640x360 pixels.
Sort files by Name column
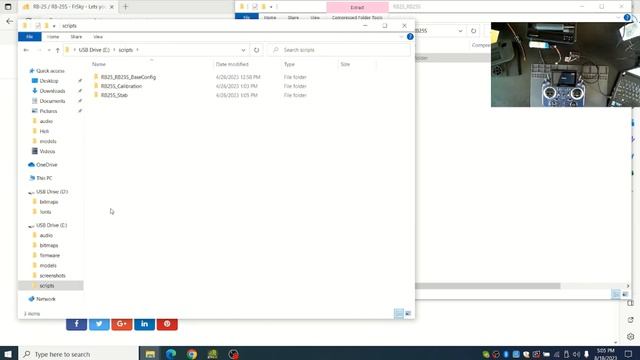(x=99, y=64)
